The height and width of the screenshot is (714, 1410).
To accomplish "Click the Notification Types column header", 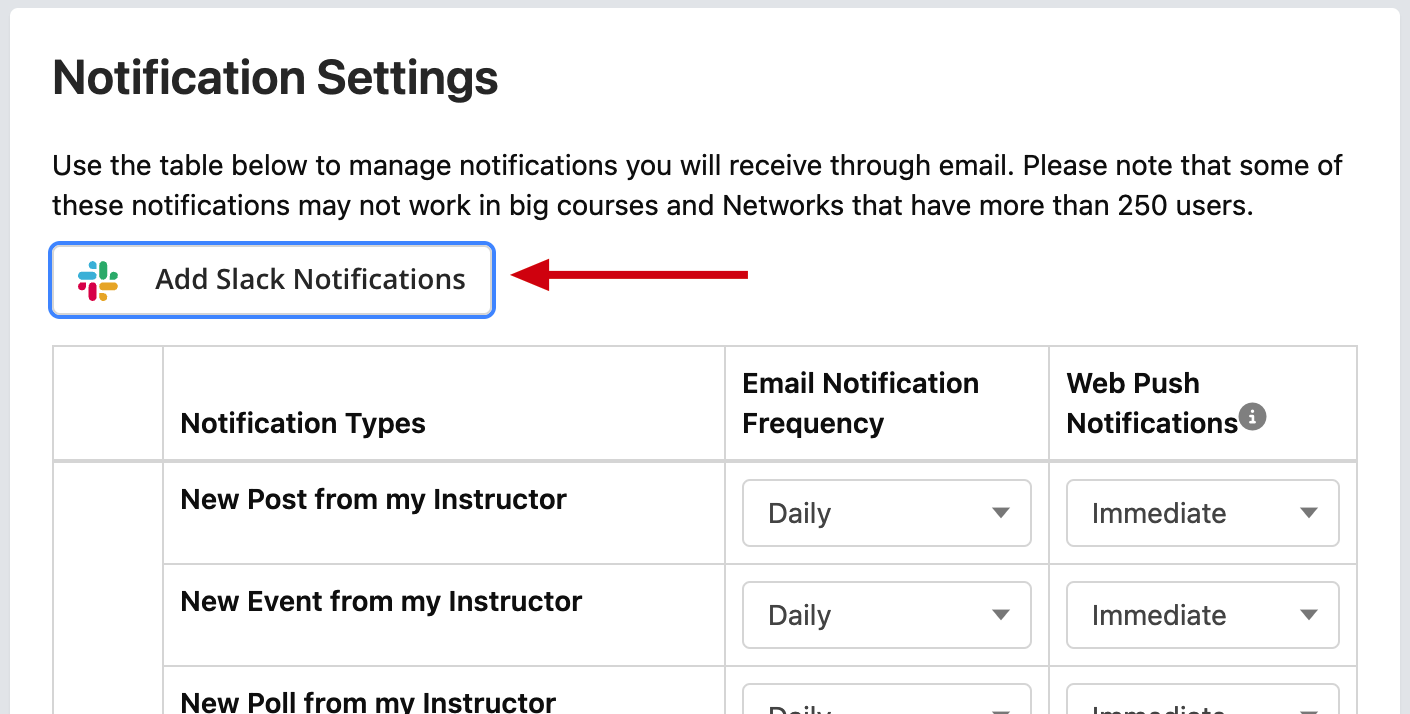I will (303, 423).
